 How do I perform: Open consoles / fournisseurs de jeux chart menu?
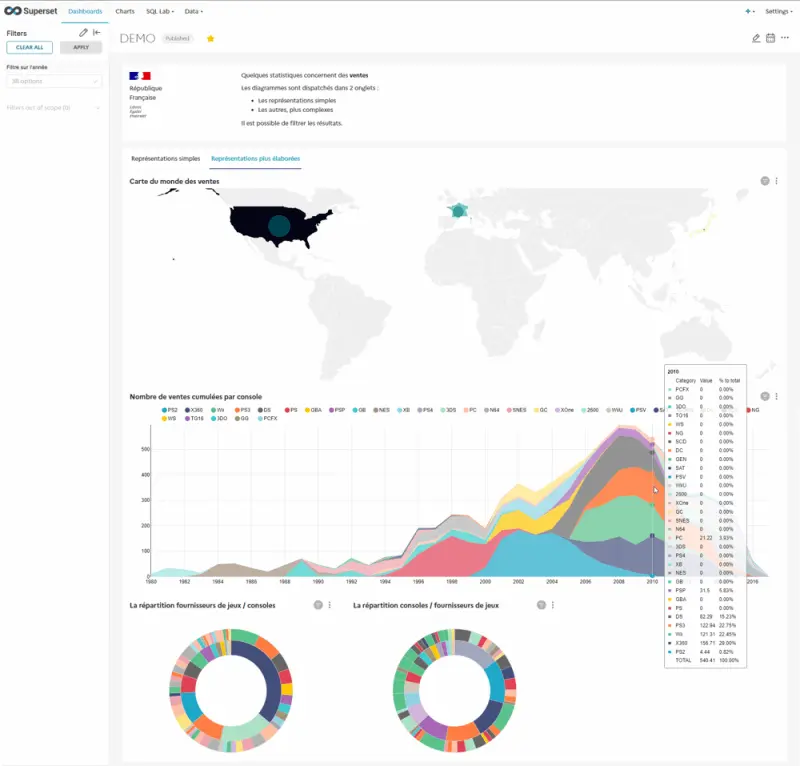553,605
